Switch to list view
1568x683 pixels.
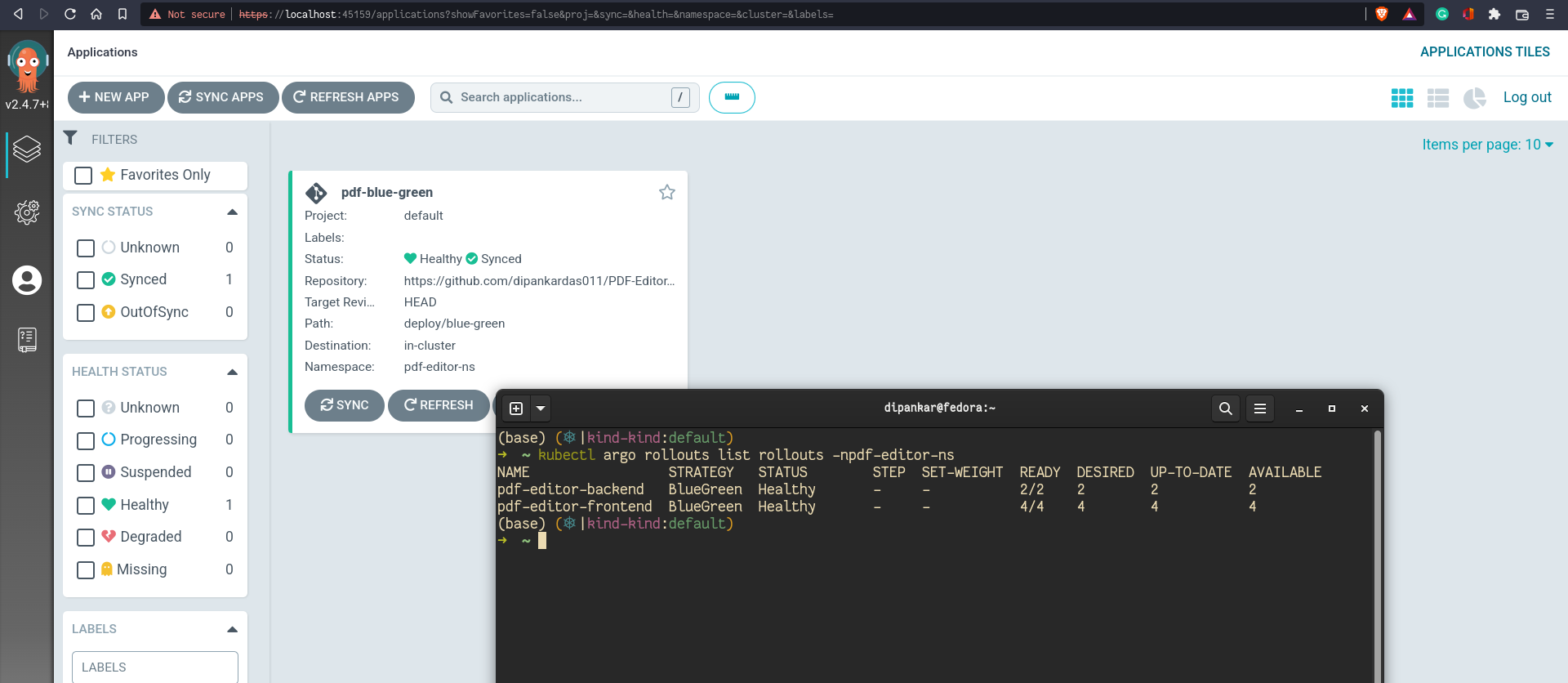coord(1438,98)
